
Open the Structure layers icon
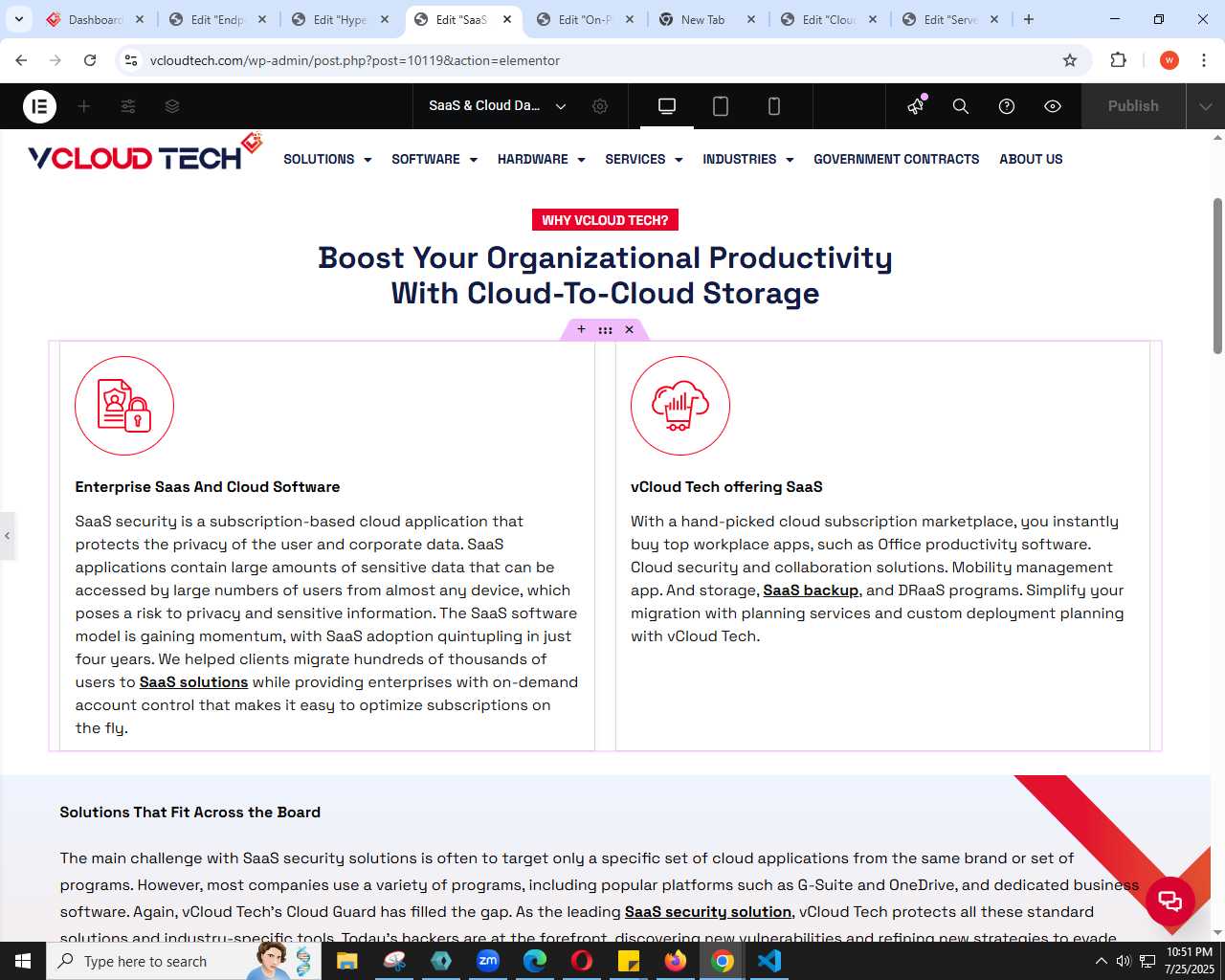(x=172, y=106)
